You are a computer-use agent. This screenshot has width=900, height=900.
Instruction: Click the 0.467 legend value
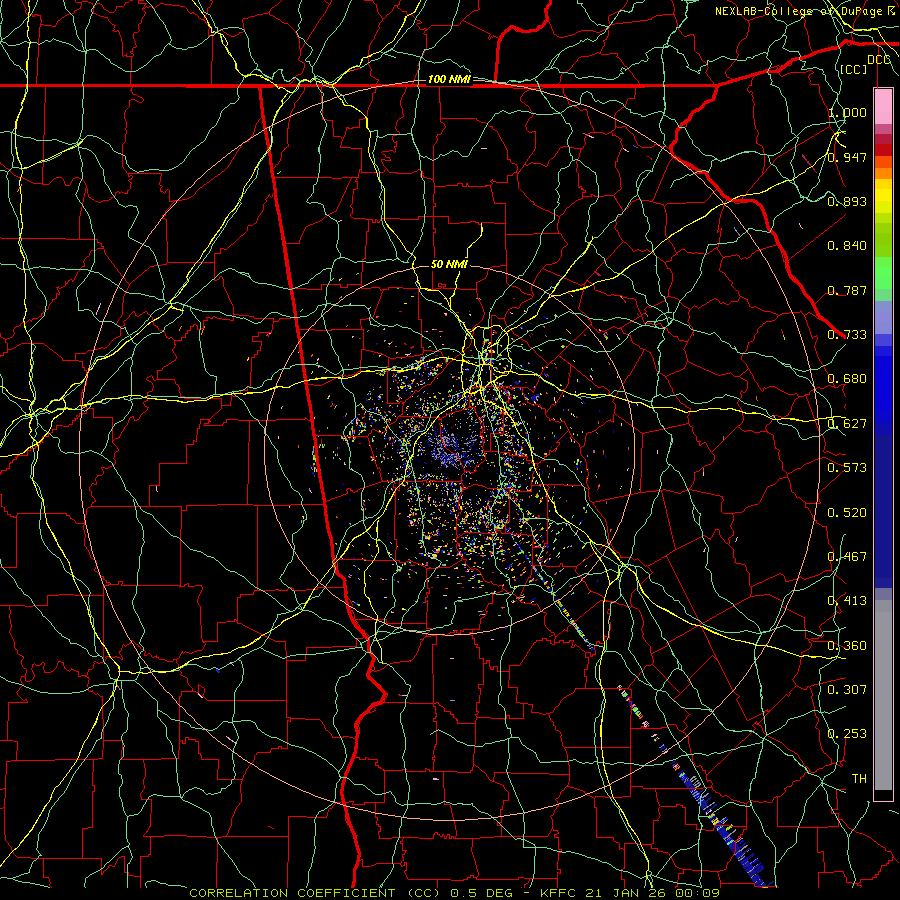[x=847, y=557]
